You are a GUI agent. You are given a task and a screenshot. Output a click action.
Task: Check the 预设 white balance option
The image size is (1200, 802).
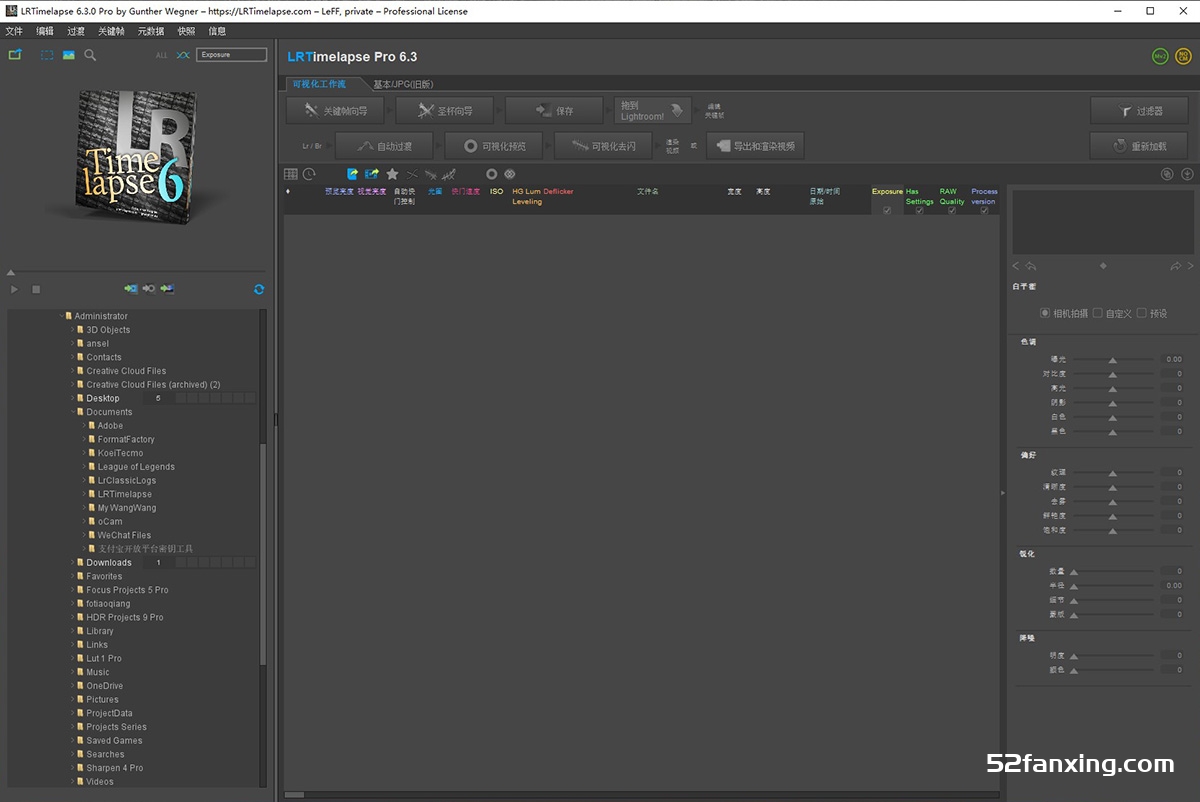point(1142,313)
